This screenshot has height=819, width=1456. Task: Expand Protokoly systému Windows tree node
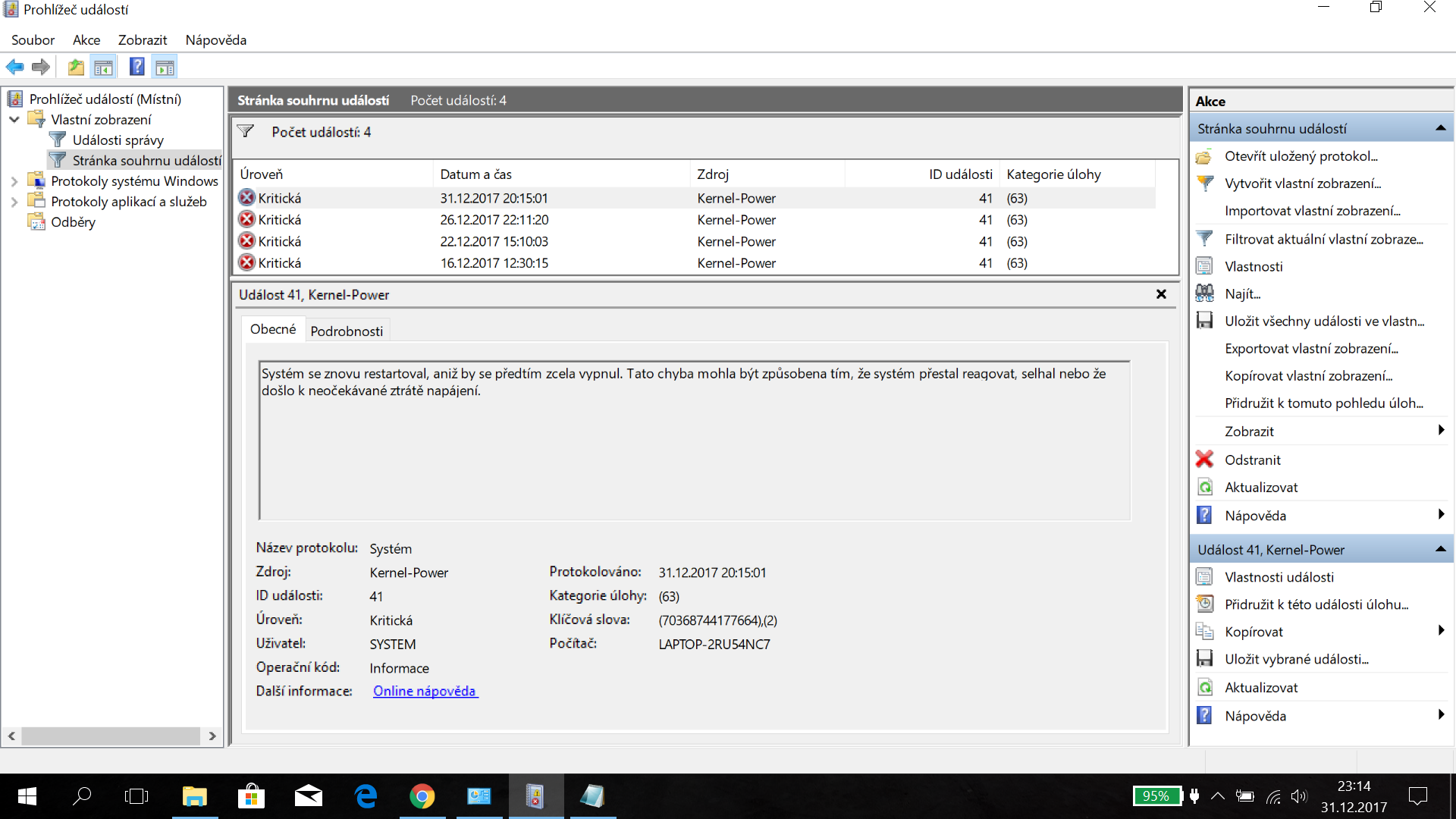[14, 181]
